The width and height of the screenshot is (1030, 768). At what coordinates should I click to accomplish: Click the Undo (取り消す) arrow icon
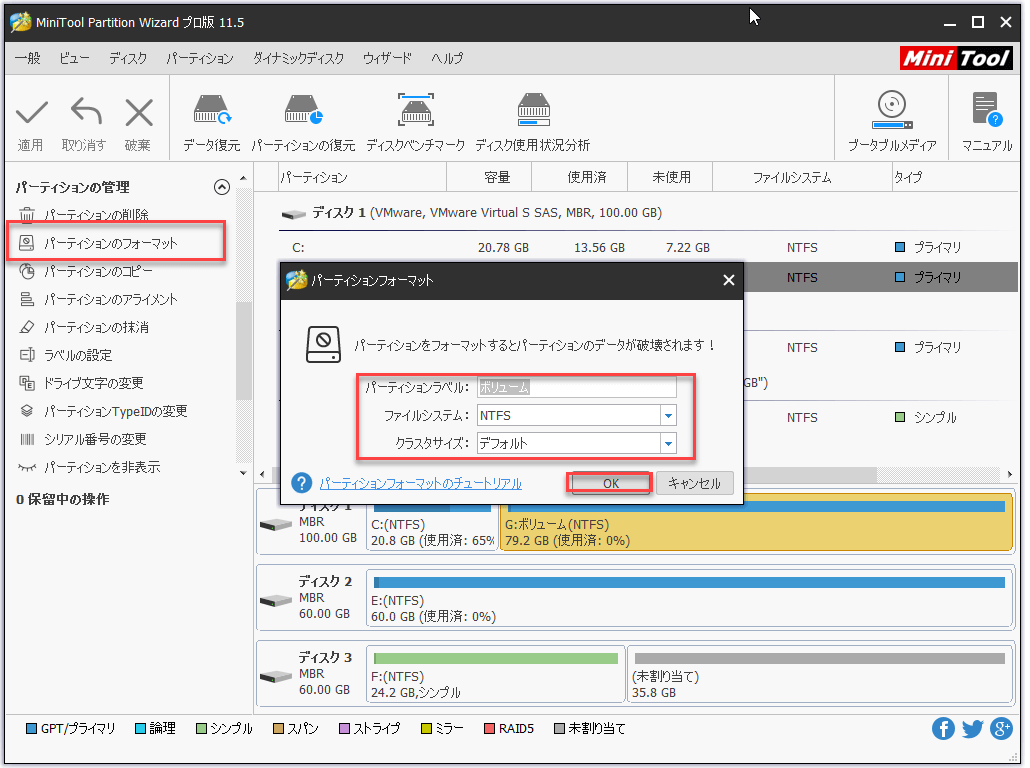(85, 113)
